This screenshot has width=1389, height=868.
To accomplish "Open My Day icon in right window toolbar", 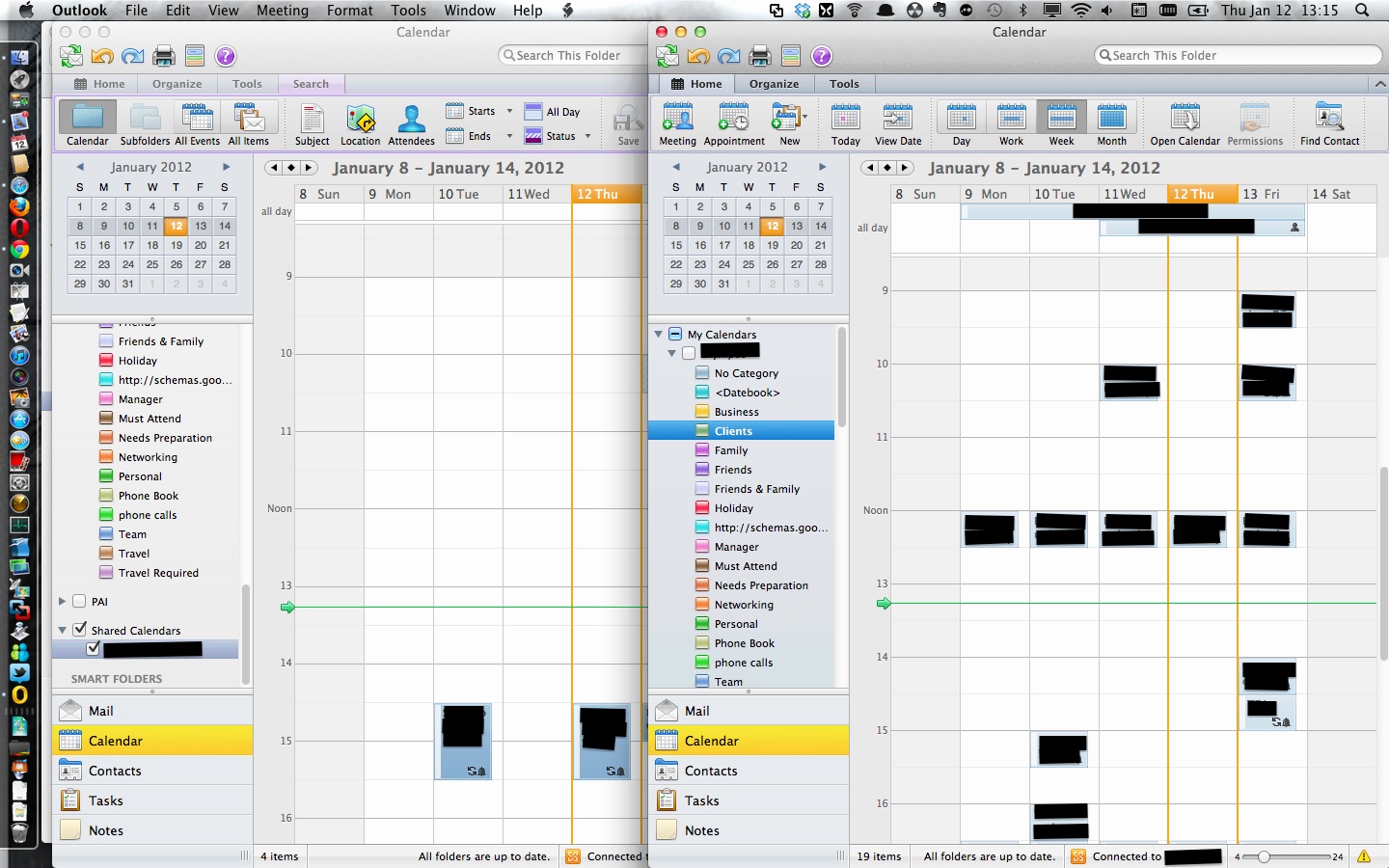I will pos(791,56).
